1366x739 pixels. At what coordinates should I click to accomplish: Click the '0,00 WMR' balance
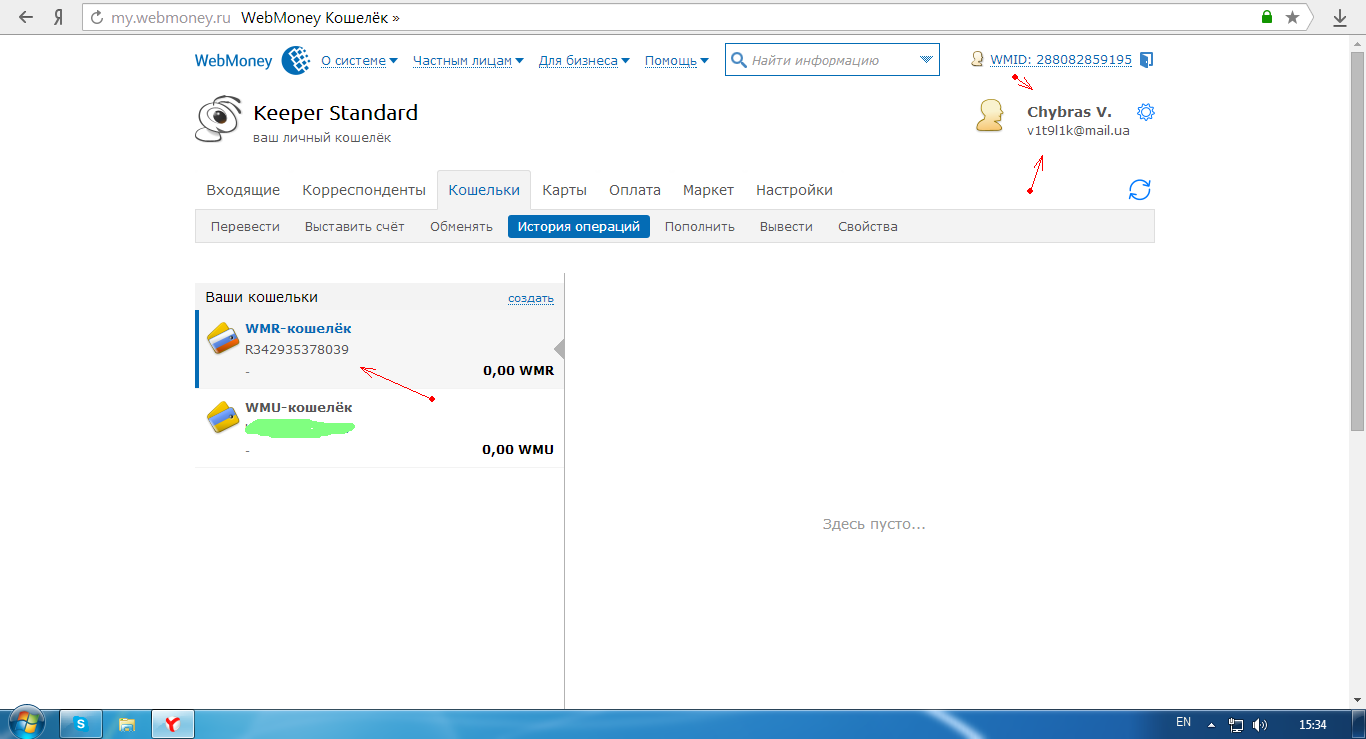[x=518, y=370]
